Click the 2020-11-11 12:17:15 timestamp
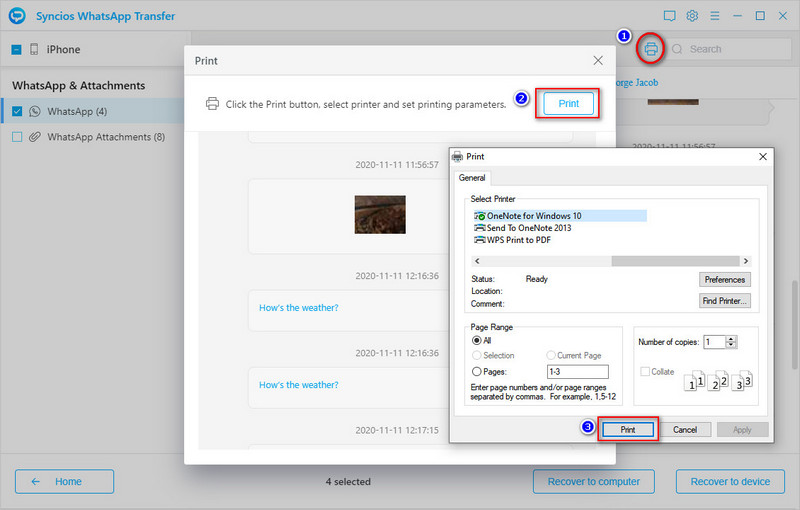Screen dimensions: 800x510 tap(397, 430)
